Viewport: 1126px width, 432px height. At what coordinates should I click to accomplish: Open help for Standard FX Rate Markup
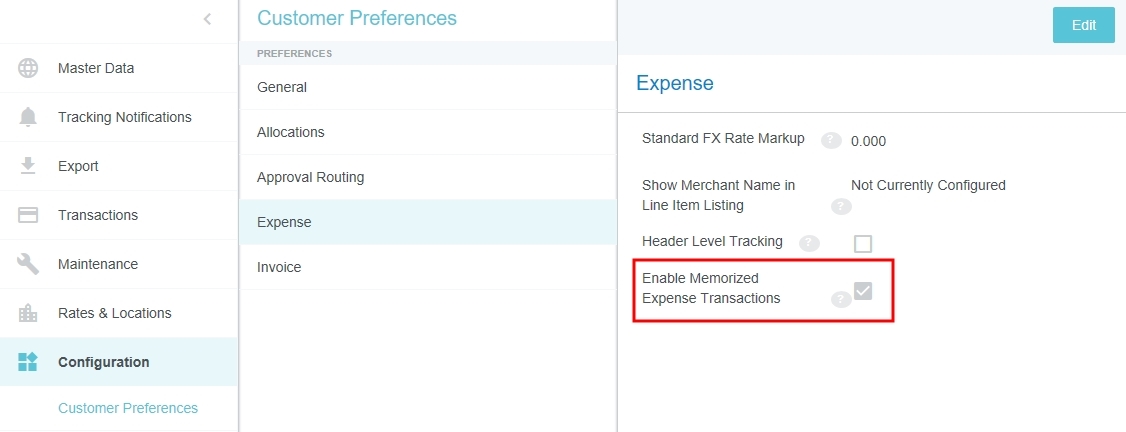830,141
